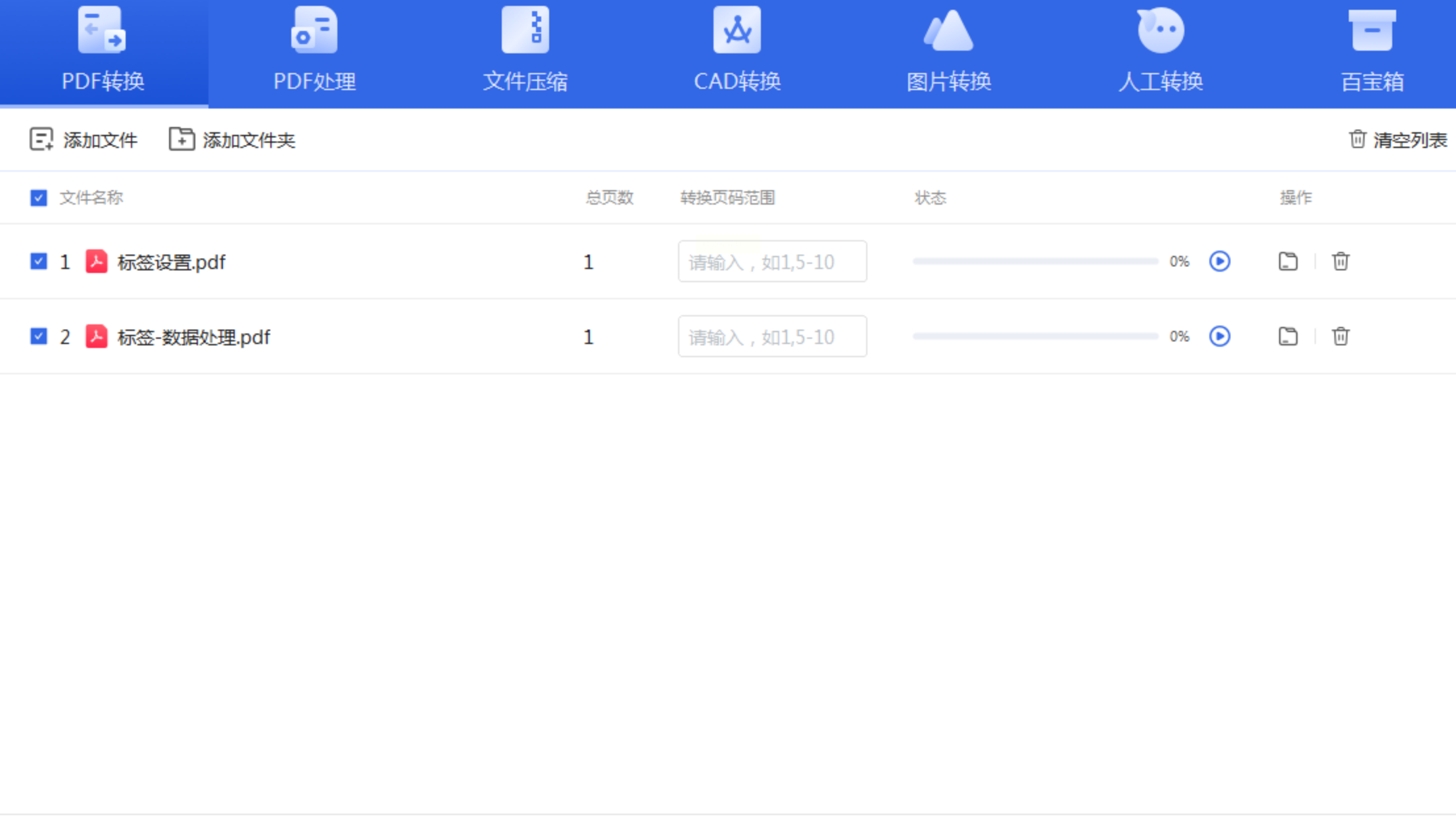This screenshot has width=1456, height=817.
Task: Uncheck the 标签设置.pdf row checkbox
Action: [x=39, y=261]
